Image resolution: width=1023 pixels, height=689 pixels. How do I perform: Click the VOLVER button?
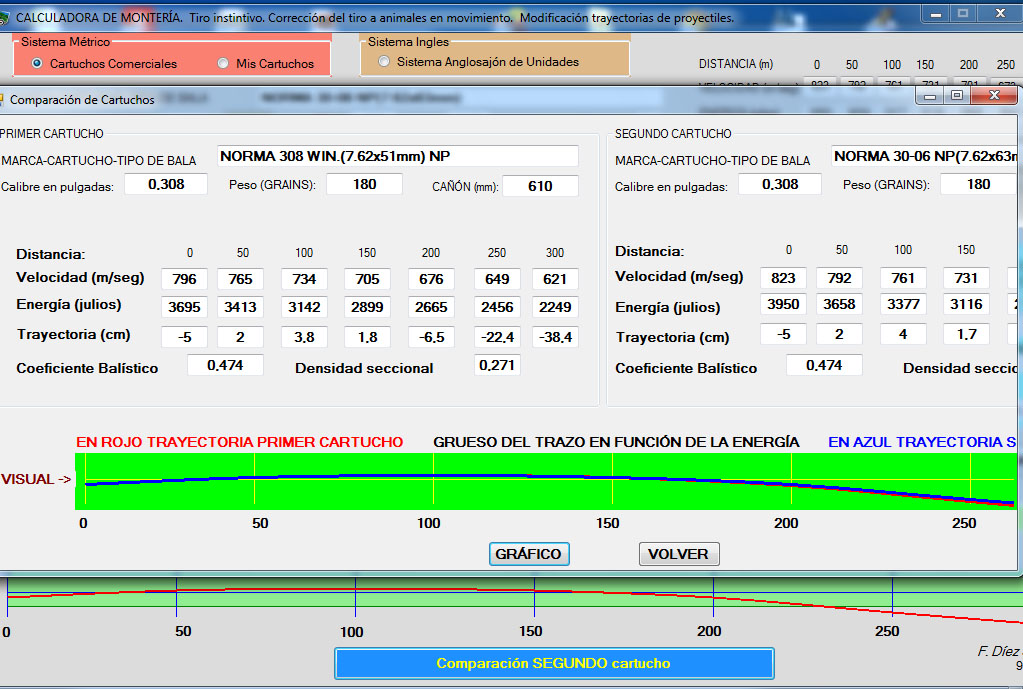(x=678, y=554)
